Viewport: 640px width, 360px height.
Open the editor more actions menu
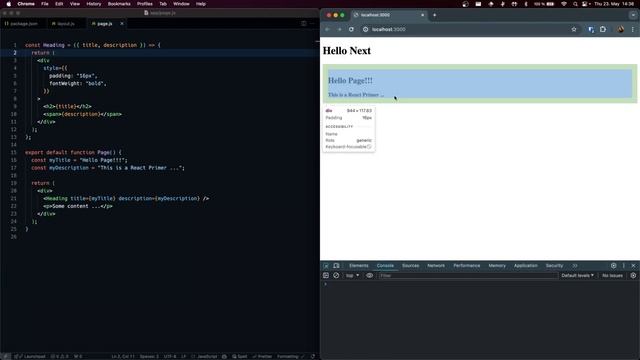(x=313, y=24)
